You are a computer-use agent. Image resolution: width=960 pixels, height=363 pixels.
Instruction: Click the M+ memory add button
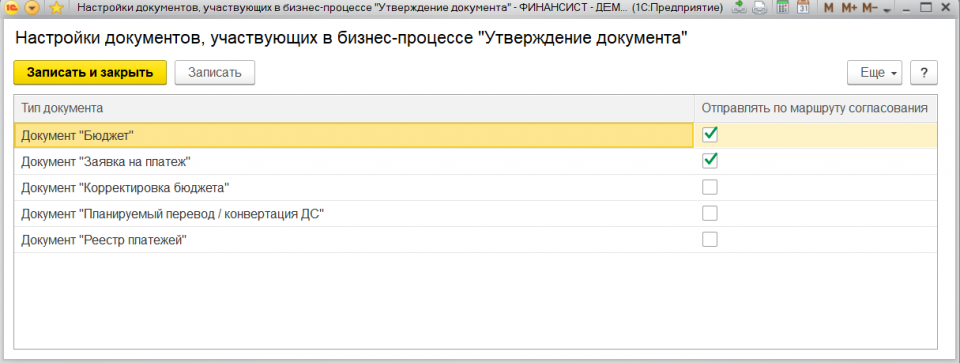tap(849, 9)
